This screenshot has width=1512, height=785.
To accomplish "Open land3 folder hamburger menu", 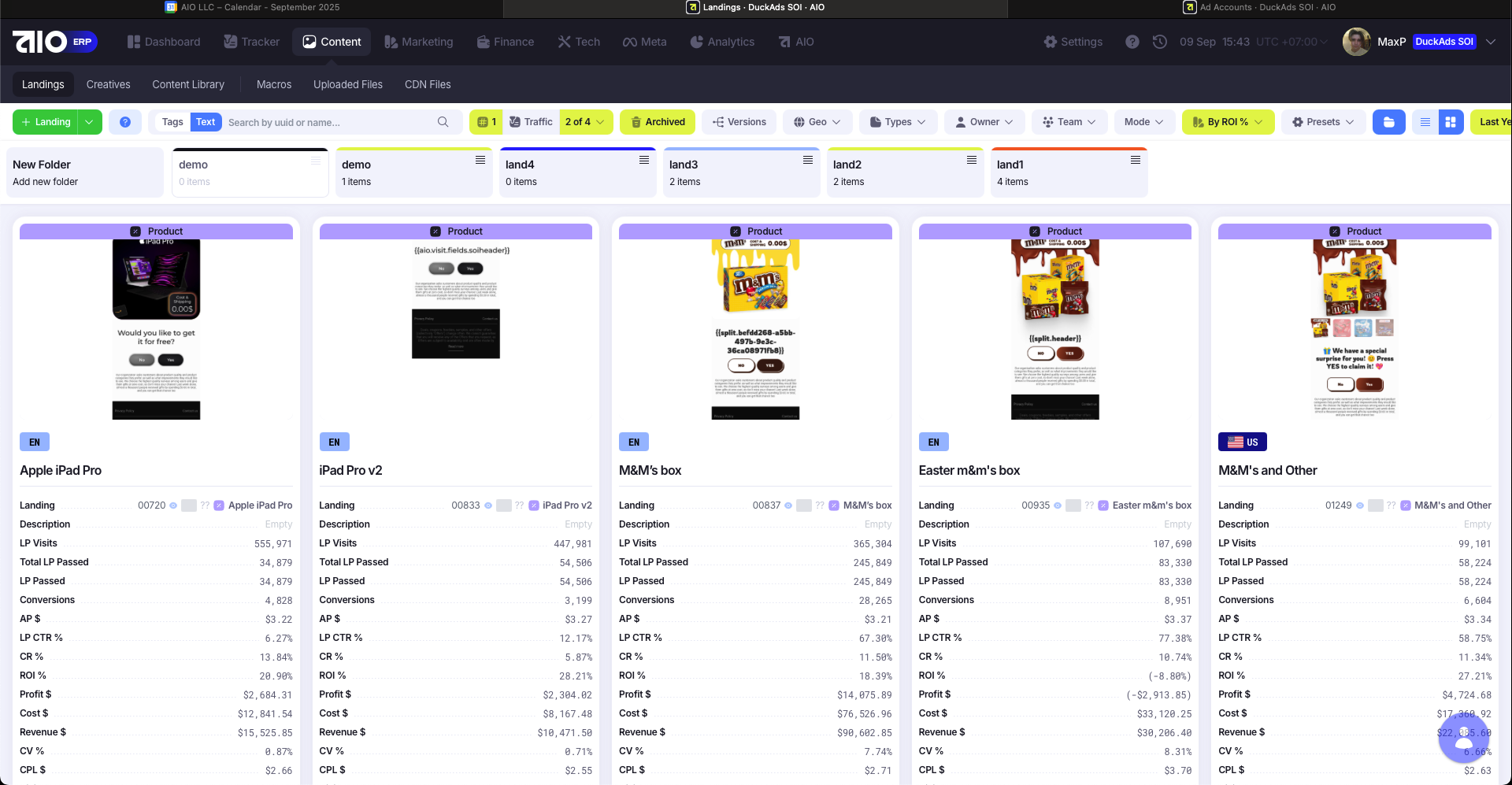I will tap(808, 160).
